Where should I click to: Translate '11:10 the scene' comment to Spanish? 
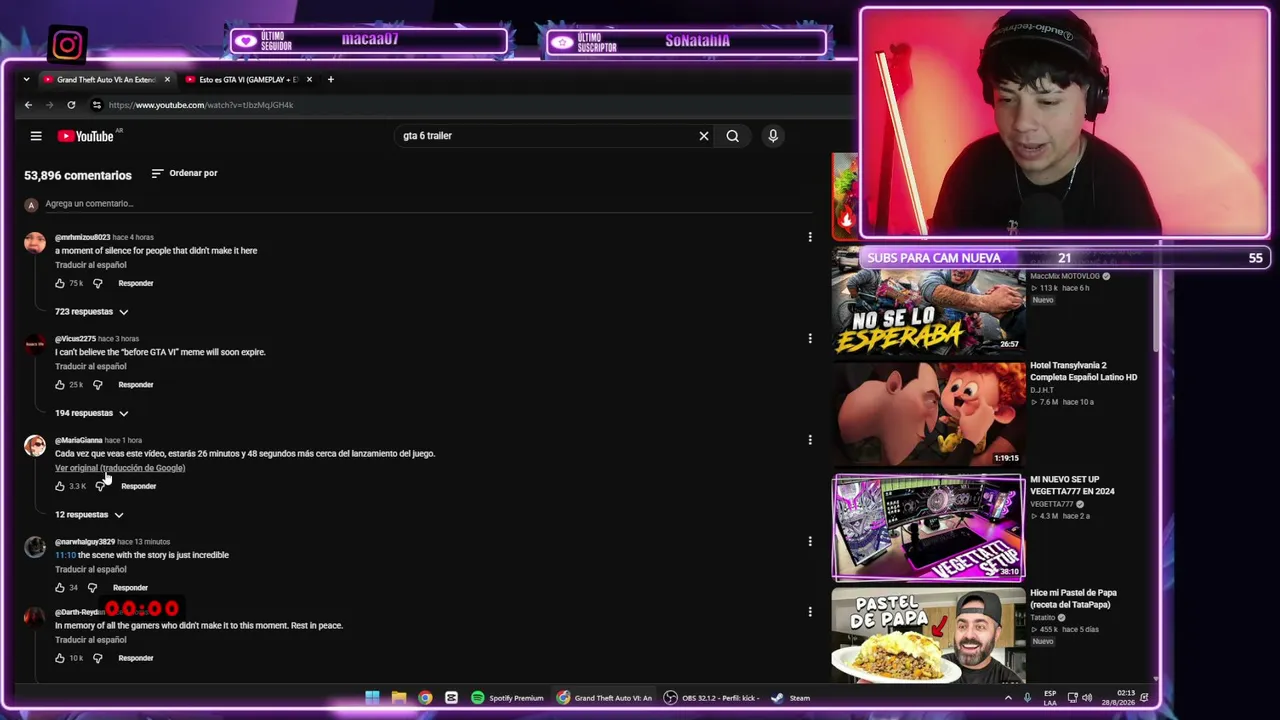(x=91, y=570)
